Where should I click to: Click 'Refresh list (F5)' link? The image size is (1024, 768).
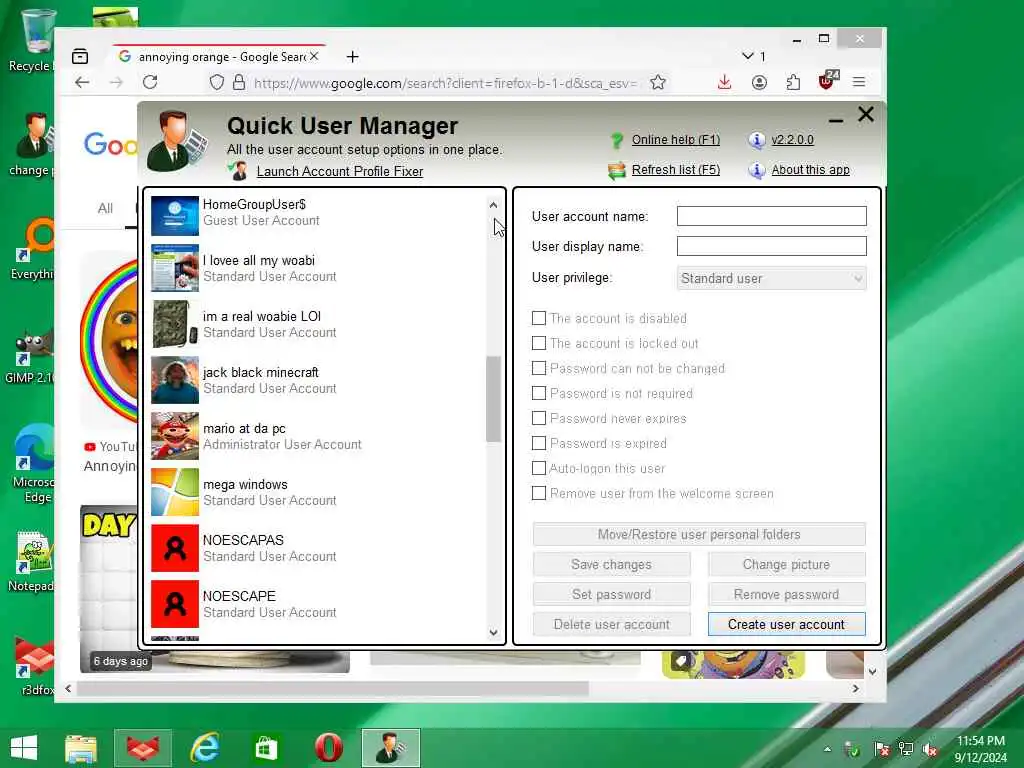[675, 170]
